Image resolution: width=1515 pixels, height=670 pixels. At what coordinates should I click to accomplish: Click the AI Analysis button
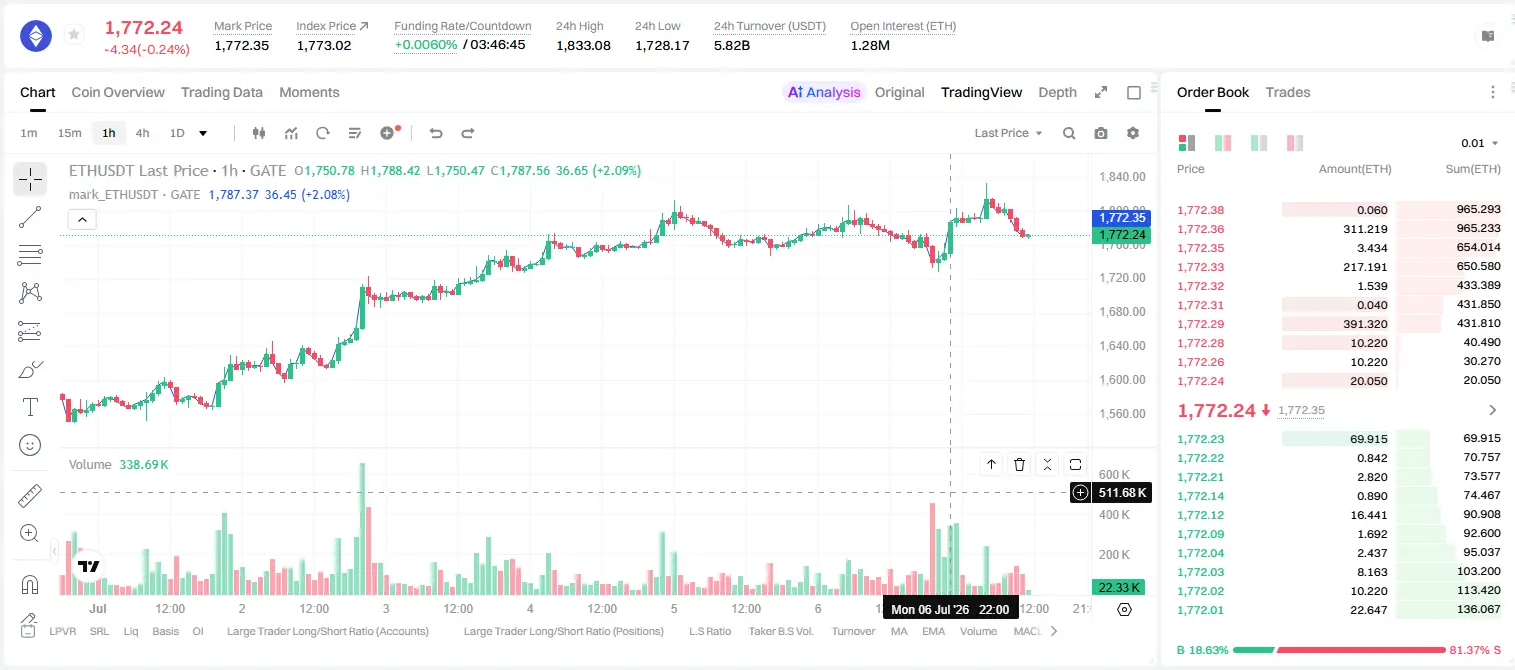pos(824,92)
